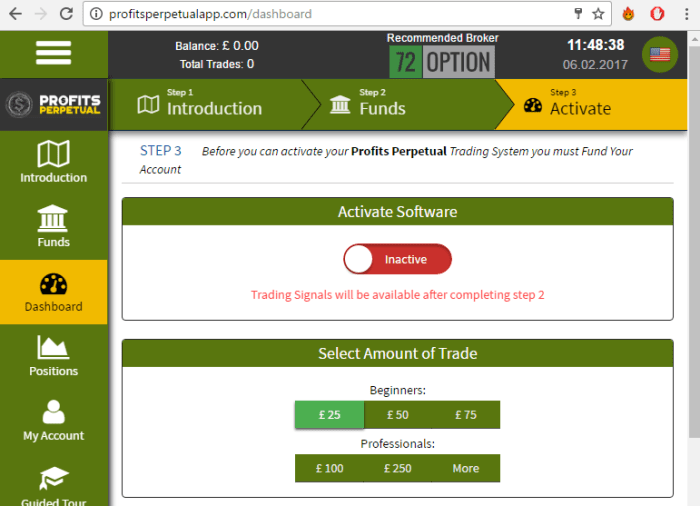Click the Balance £ 0.00 text
The width and height of the screenshot is (700, 506).
point(217,46)
